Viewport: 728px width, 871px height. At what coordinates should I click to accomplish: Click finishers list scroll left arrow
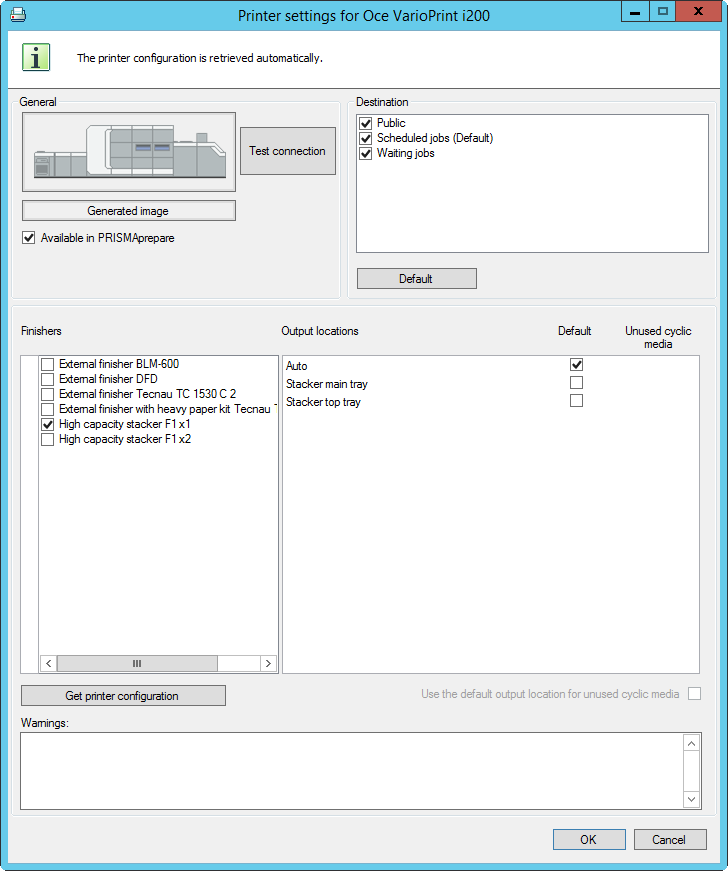tap(49, 663)
